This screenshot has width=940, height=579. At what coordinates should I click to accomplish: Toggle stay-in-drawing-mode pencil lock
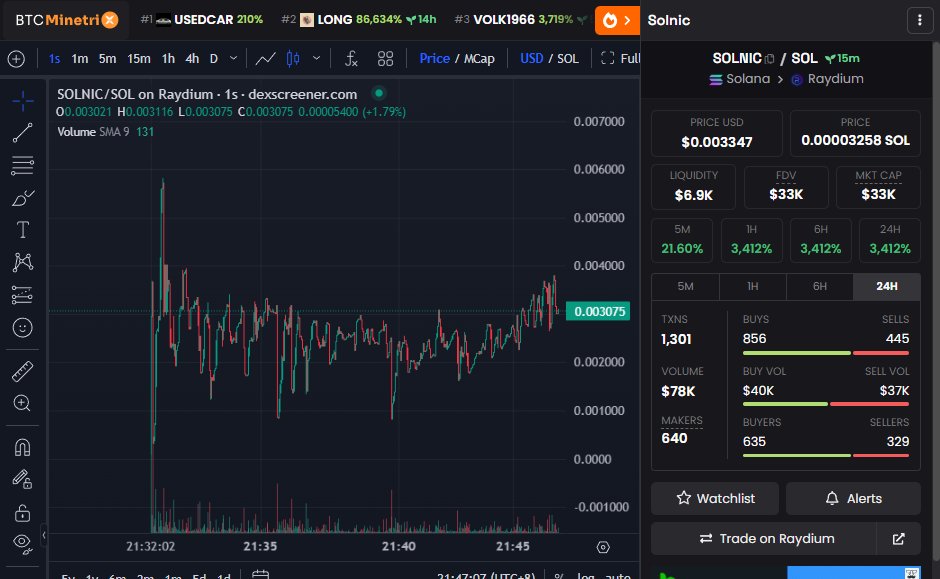click(23, 480)
